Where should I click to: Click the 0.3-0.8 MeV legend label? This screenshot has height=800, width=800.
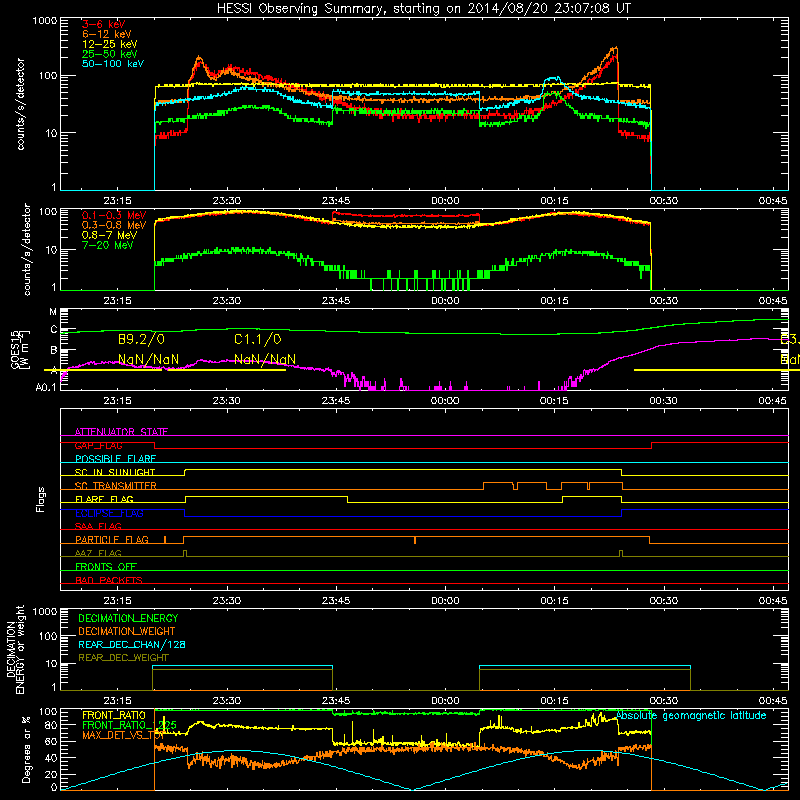[114, 225]
